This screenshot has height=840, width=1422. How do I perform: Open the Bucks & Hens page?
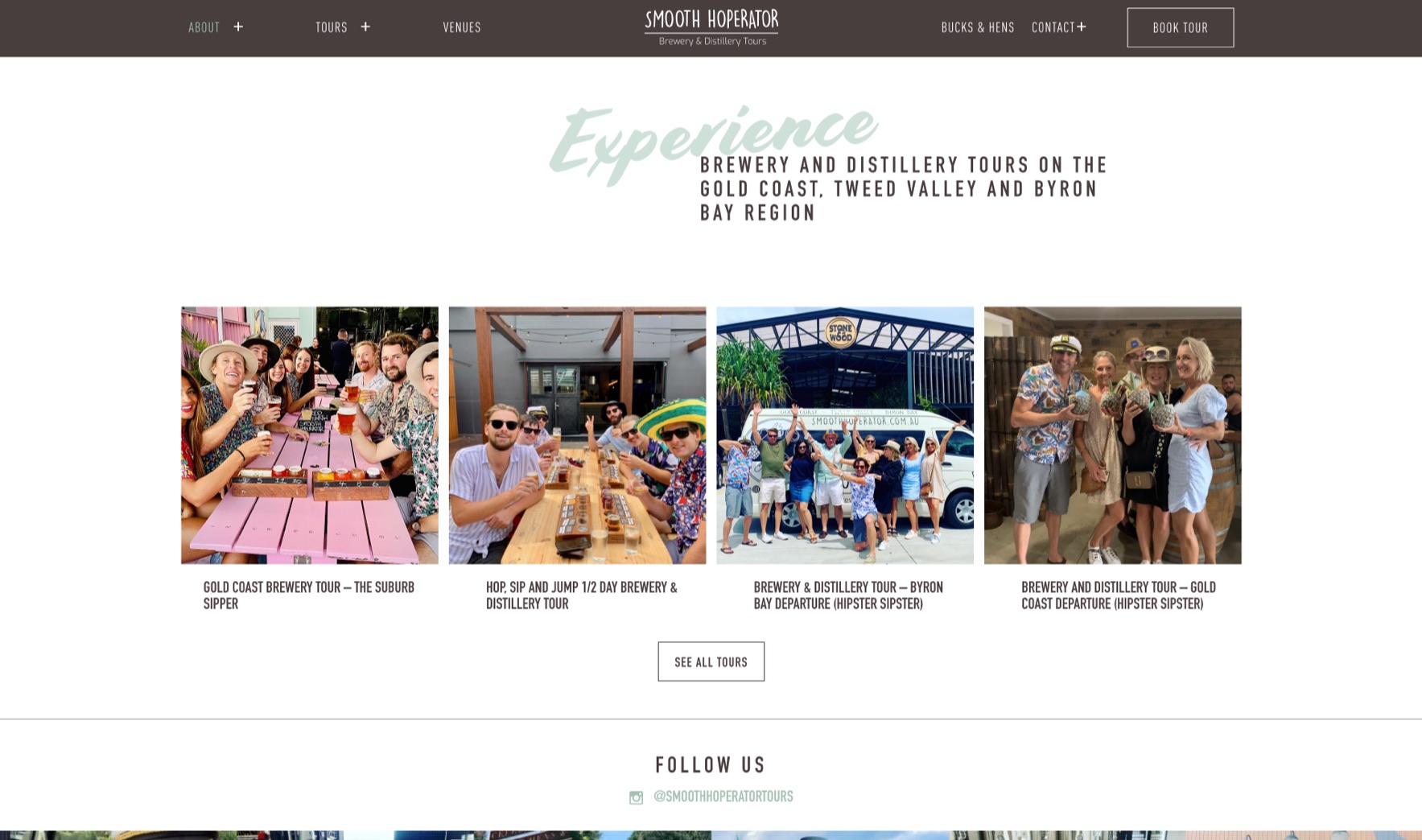978,27
